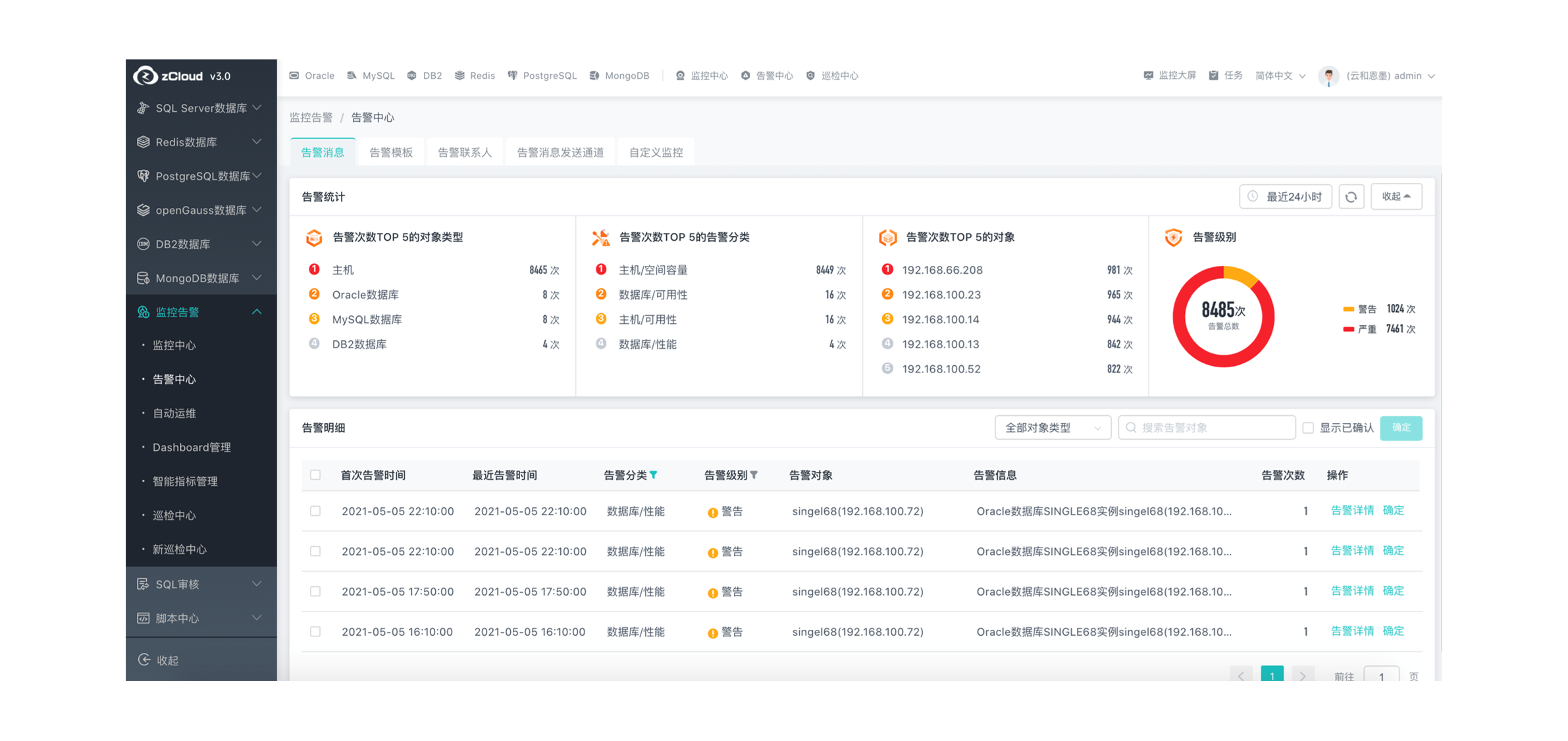Viewport: 1568px width, 741px height.
Task: Open 告警详情 link for the first alarm
Action: click(x=1352, y=511)
